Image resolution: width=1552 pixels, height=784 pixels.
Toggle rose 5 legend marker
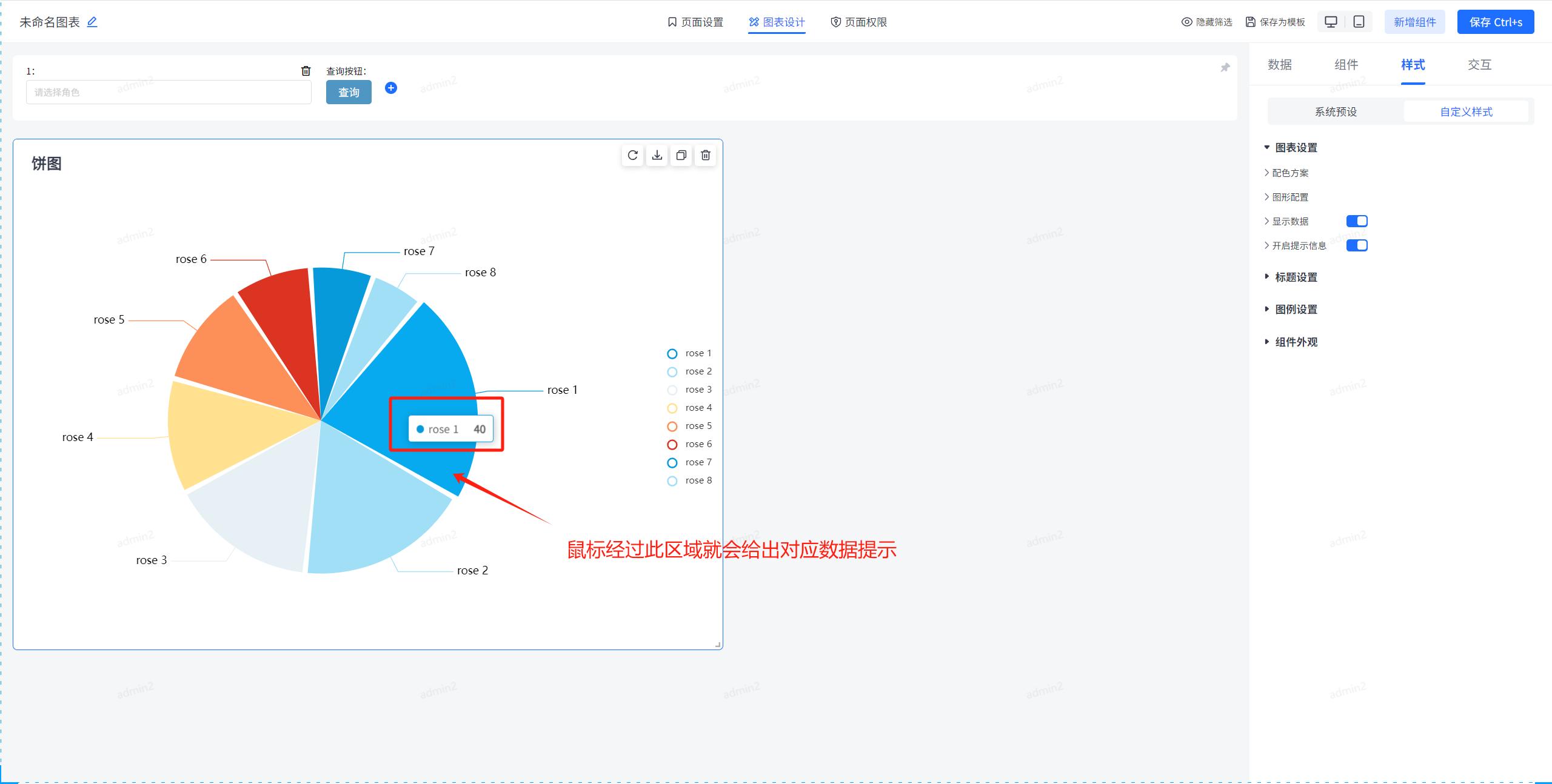(x=672, y=427)
